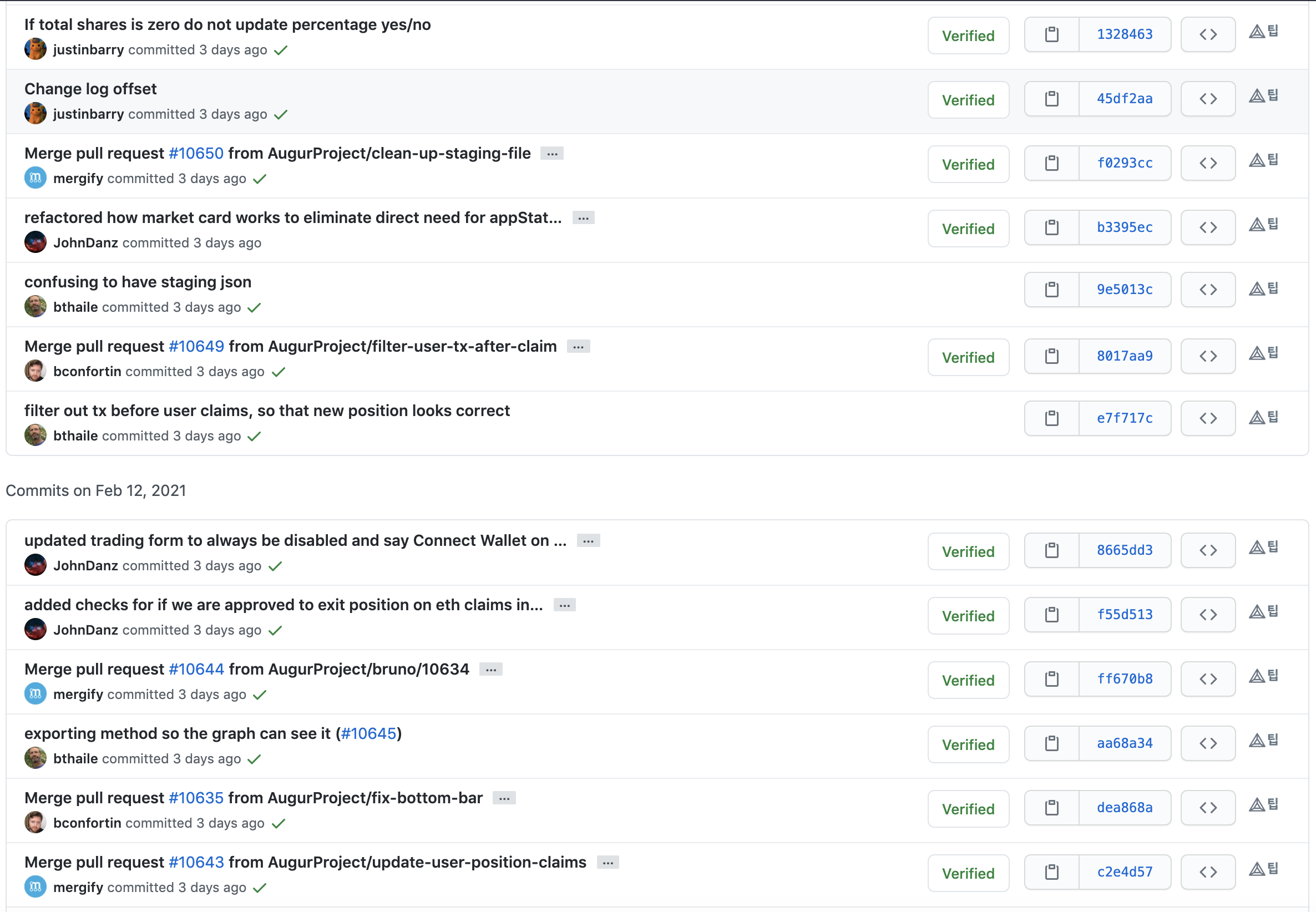Click green check status on Change log offset commit
The image size is (1316, 912).
pyautogui.click(x=281, y=115)
